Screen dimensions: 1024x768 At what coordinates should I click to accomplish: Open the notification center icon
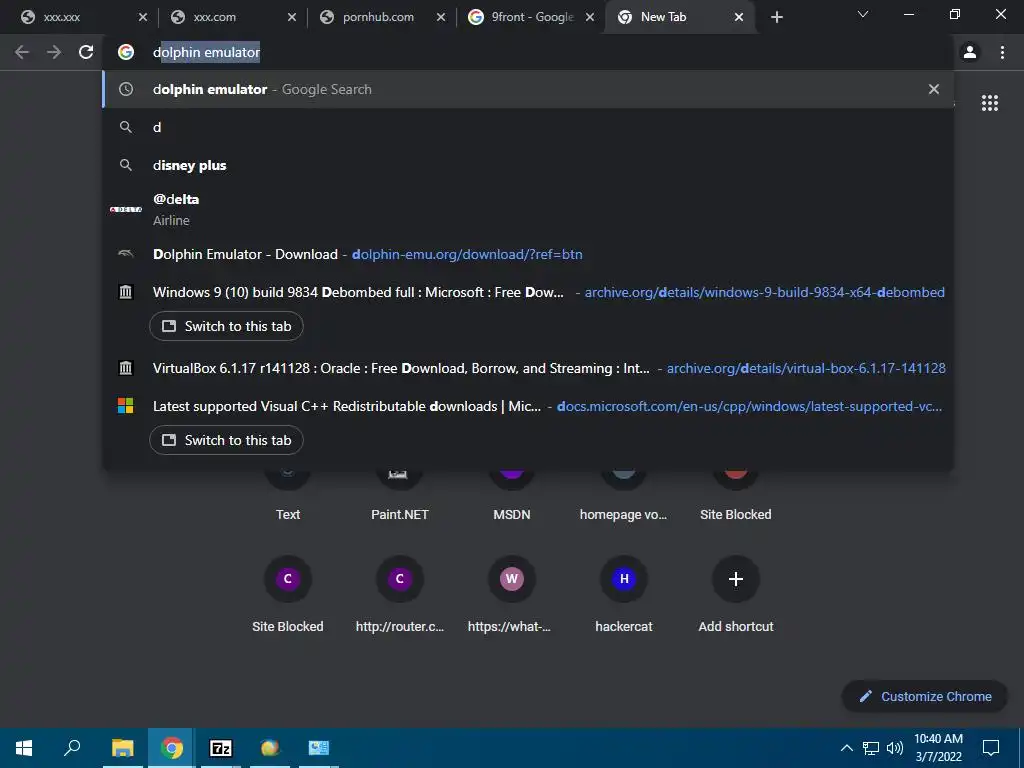point(991,748)
